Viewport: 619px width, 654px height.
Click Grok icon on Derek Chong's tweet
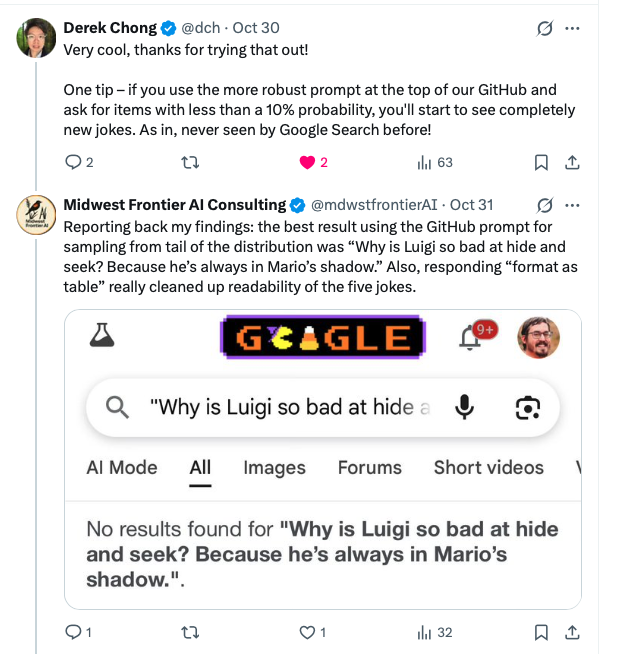tap(545, 29)
